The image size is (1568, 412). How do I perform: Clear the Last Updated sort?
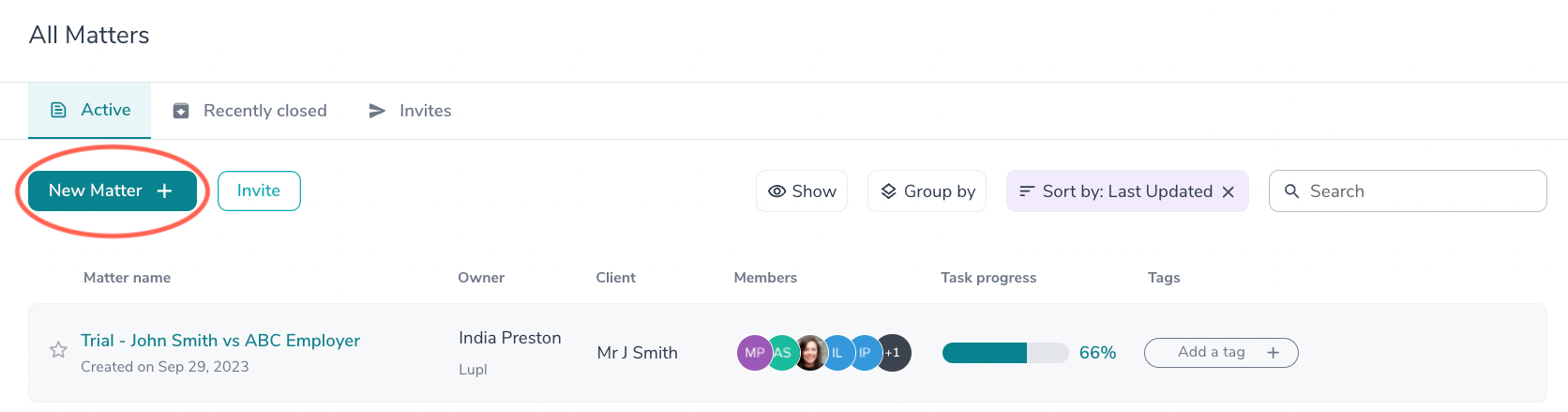(x=1229, y=191)
